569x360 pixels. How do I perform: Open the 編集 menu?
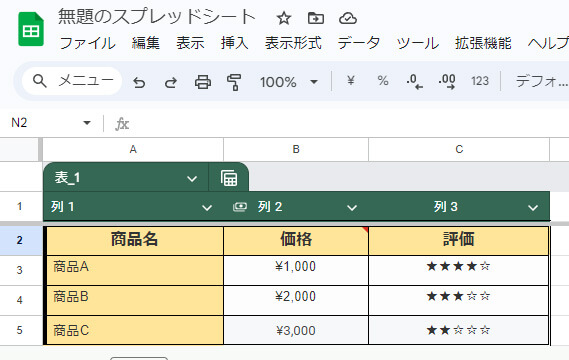click(146, 43)
